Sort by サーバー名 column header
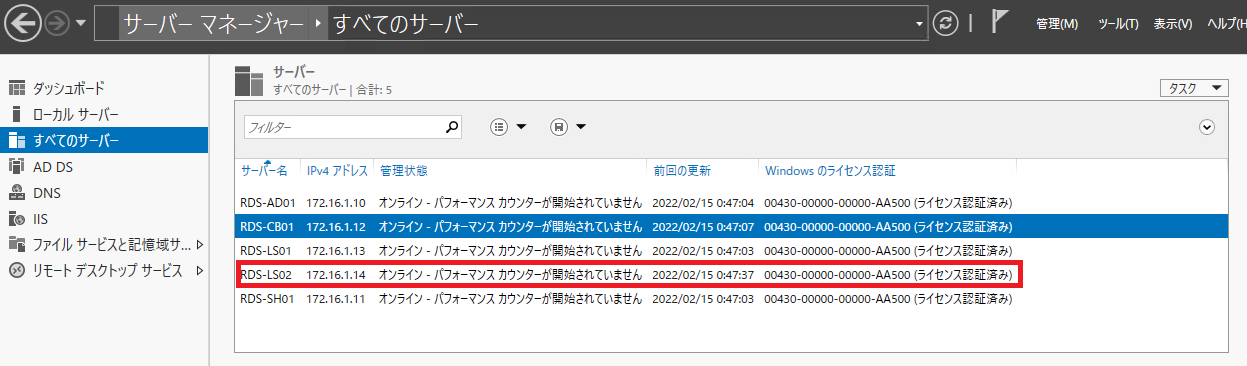The image size is (1247, 366). (265, 170)
